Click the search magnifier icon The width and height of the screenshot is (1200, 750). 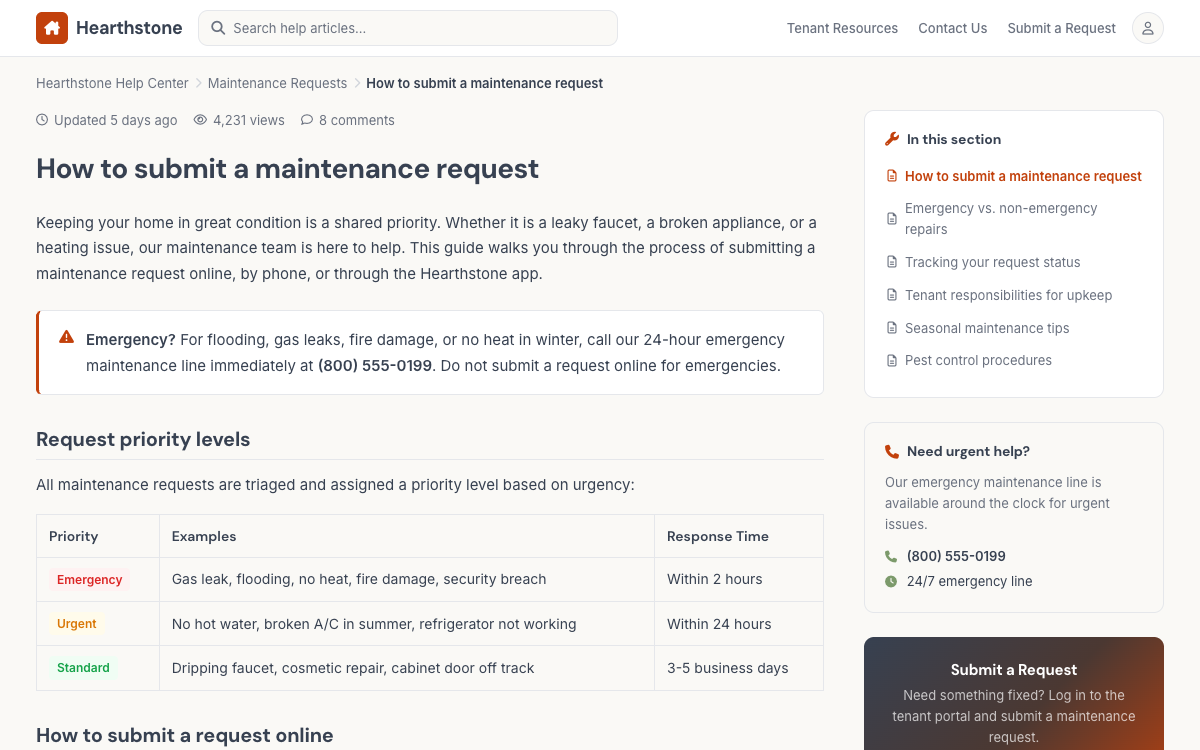point(218,28)
